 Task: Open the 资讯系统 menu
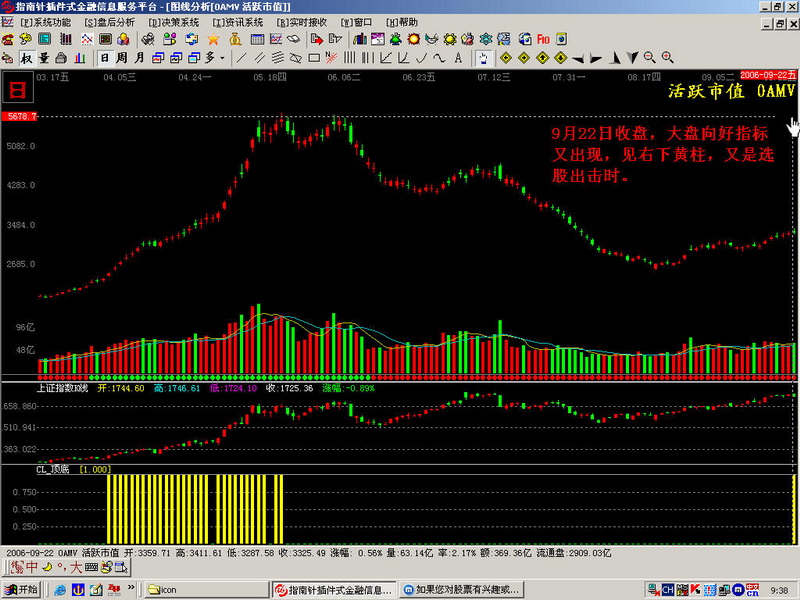click(237, 23)
